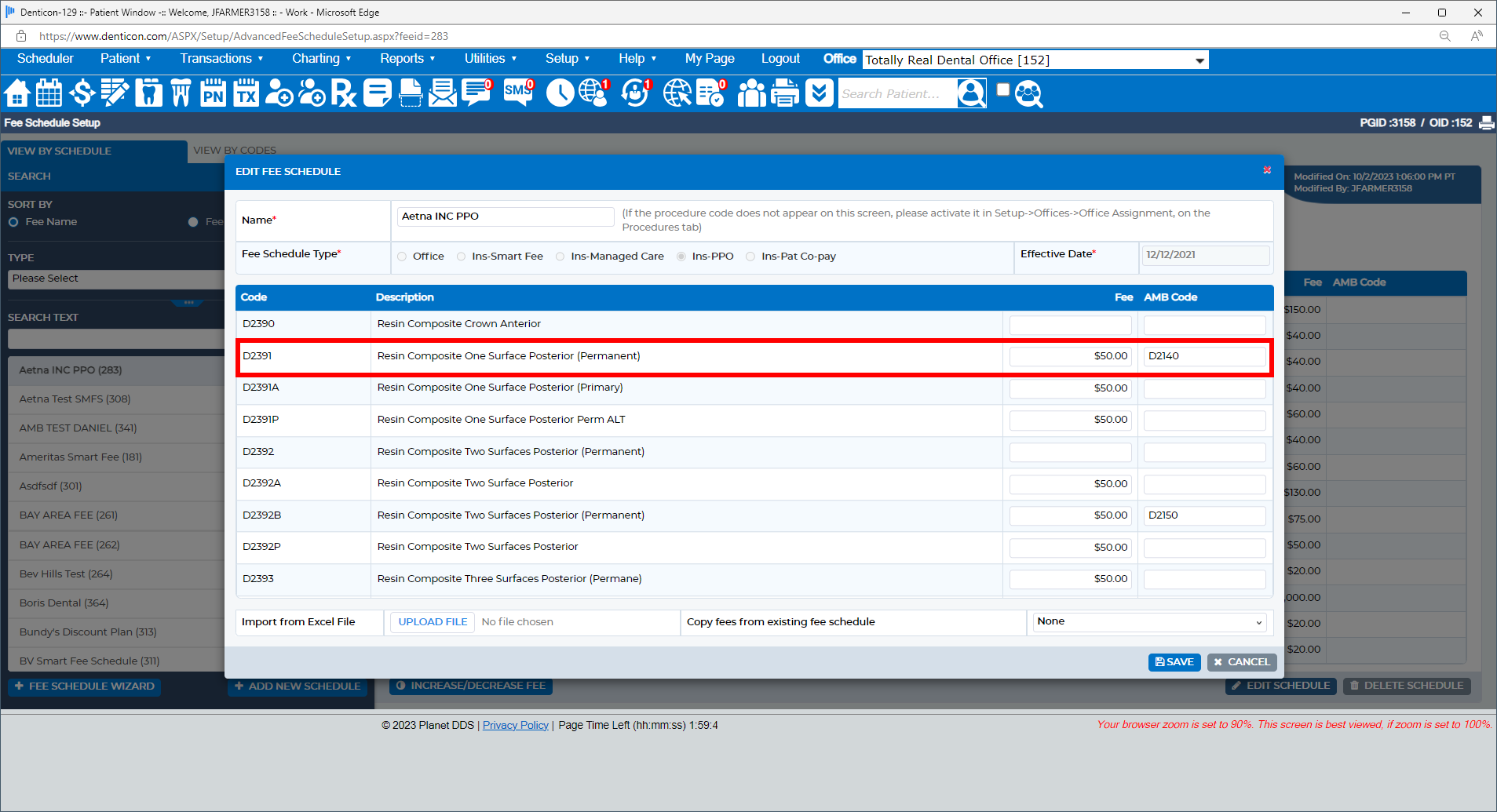
Task: Expand the Transactions menu
Action: [x=221, y=59]
